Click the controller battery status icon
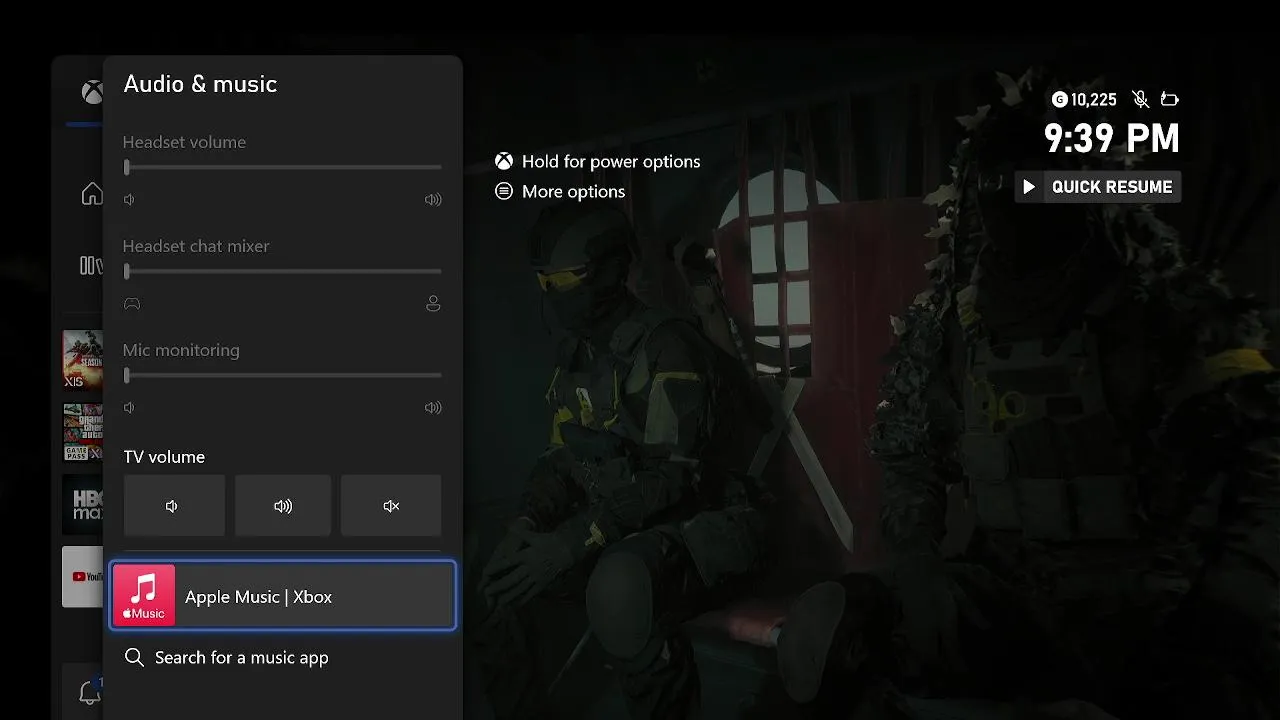The width and height of the screenshot is (1280, 720). (x=1170, y=99)
